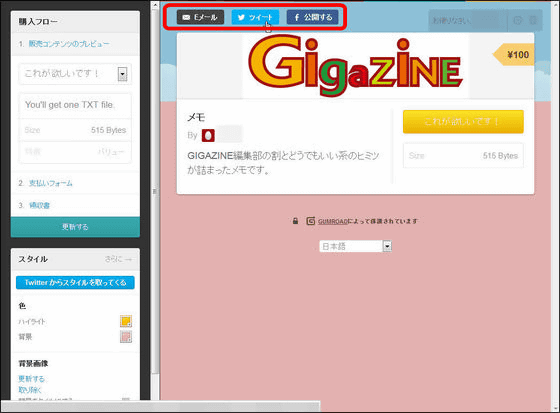Open 支払いフォーム step link
The height and width of the screenshot is (413, 560).
pyautogui.click(x=50, y=183)
